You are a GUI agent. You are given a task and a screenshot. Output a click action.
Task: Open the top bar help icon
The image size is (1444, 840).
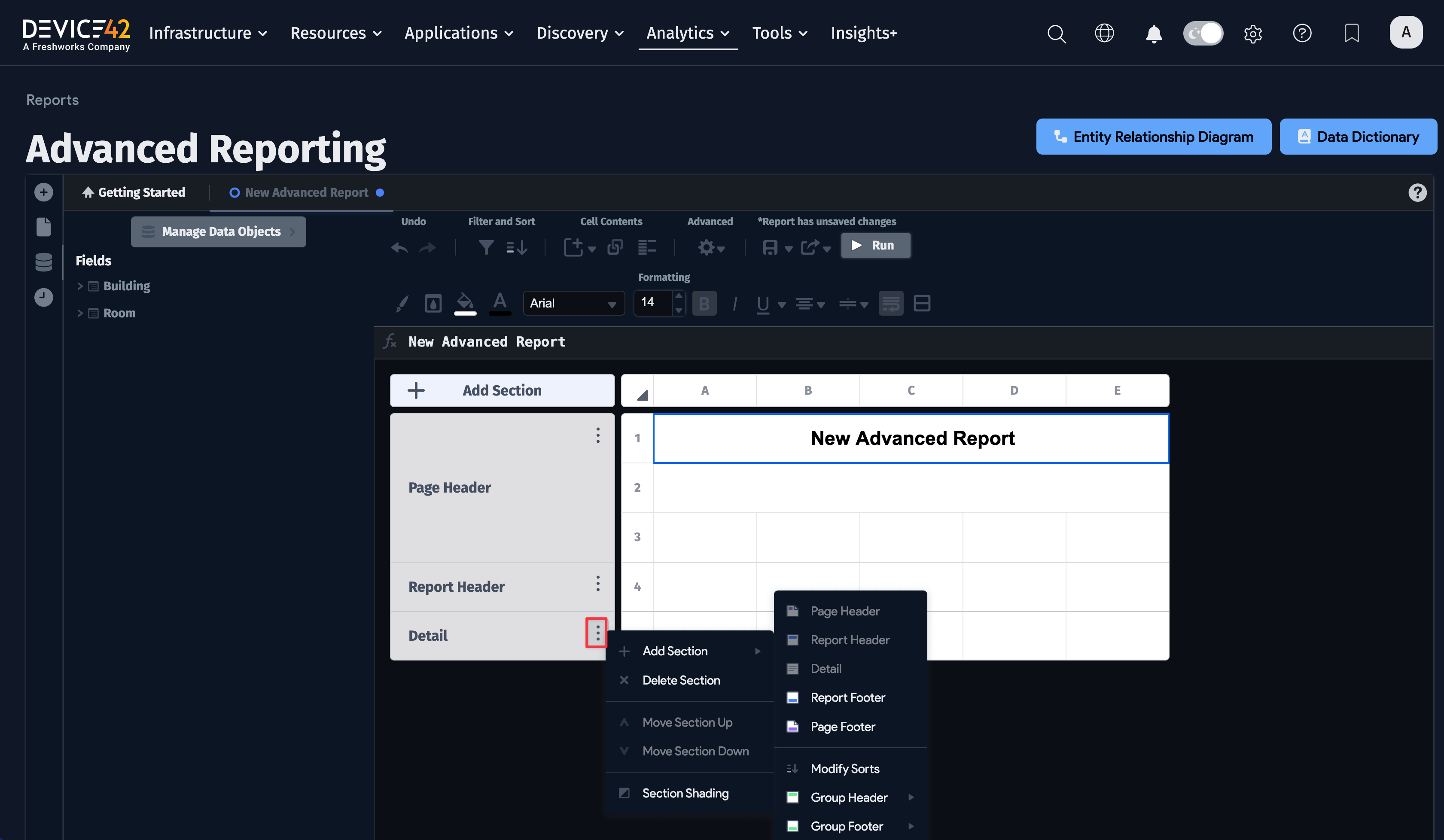tap(1302, 33)
